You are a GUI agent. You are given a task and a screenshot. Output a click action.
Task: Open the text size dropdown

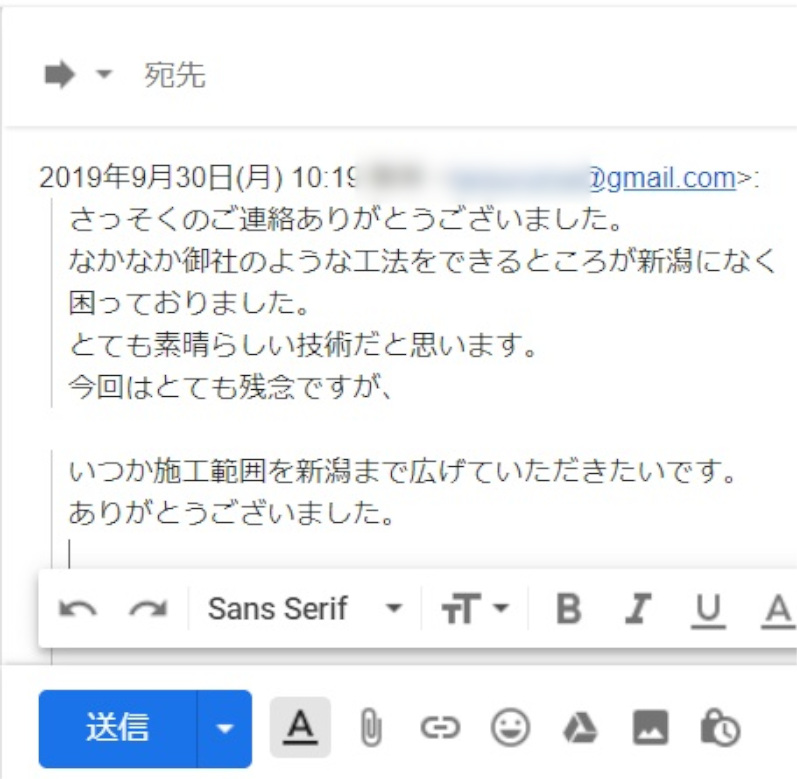[475, 608]
